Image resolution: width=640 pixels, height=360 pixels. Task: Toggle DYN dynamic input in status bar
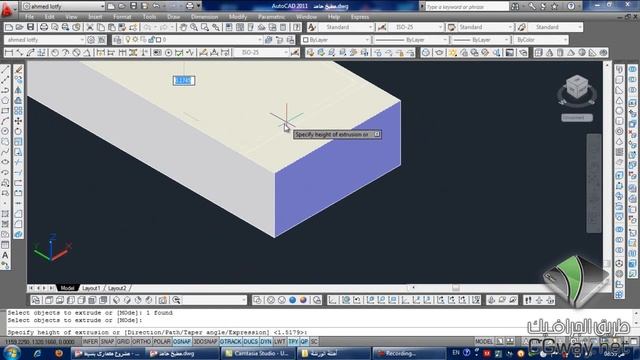point(266,342)
